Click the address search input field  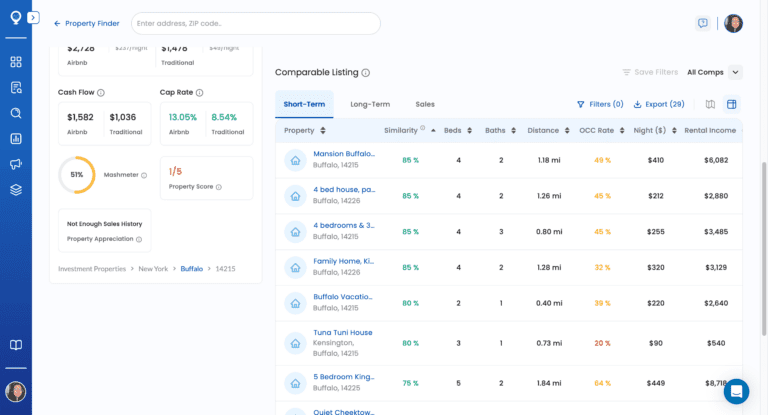point(255,23)
